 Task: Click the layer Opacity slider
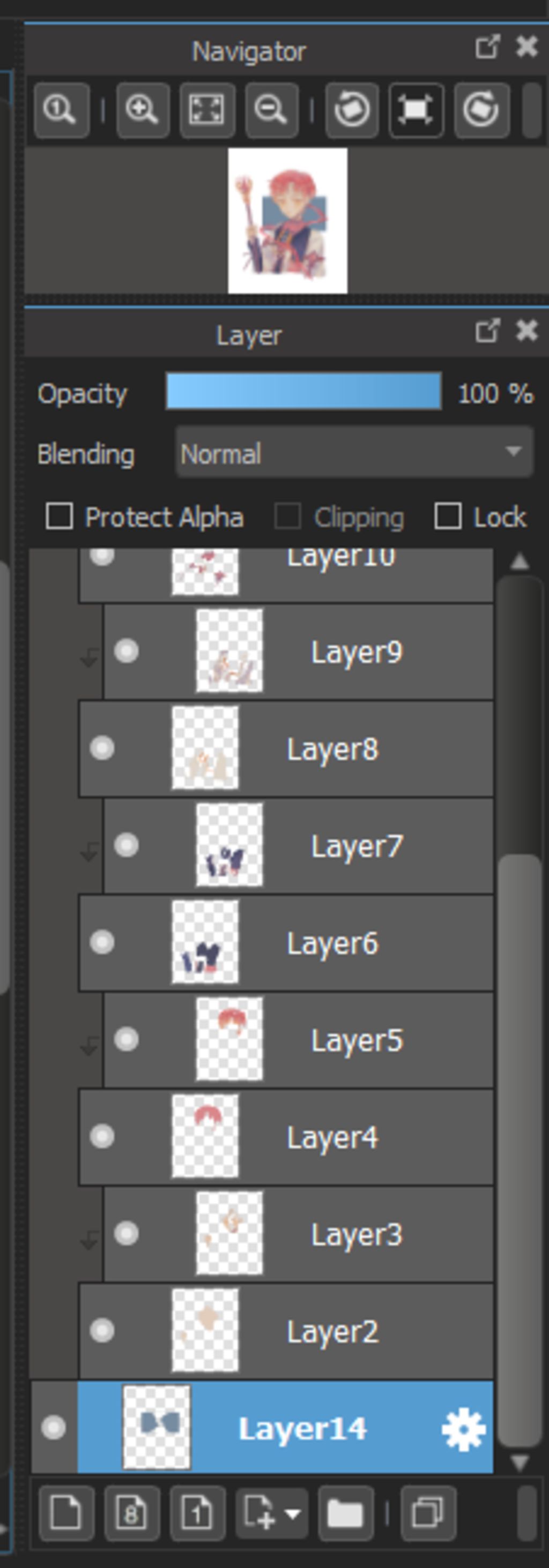tap(303, 392)
